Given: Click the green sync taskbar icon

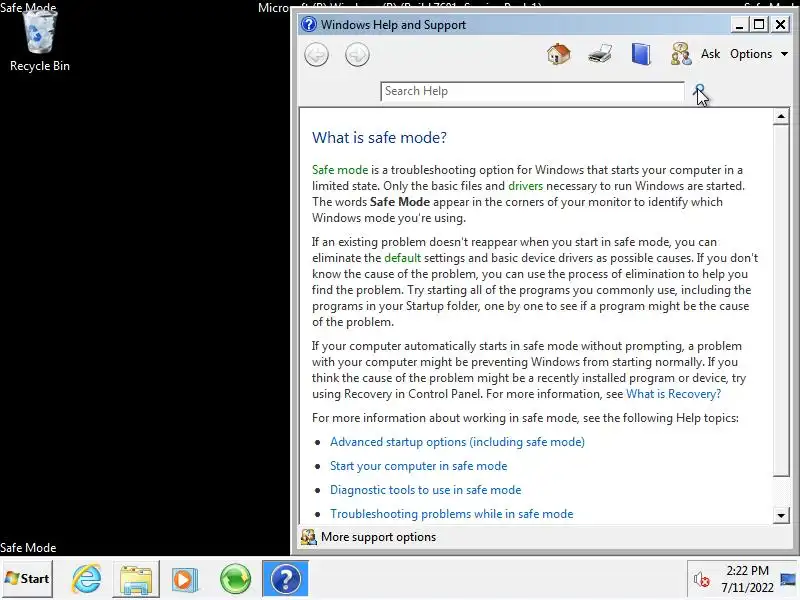Looking at the screenshot, I should pyautogui.click(x=235, y=579).
